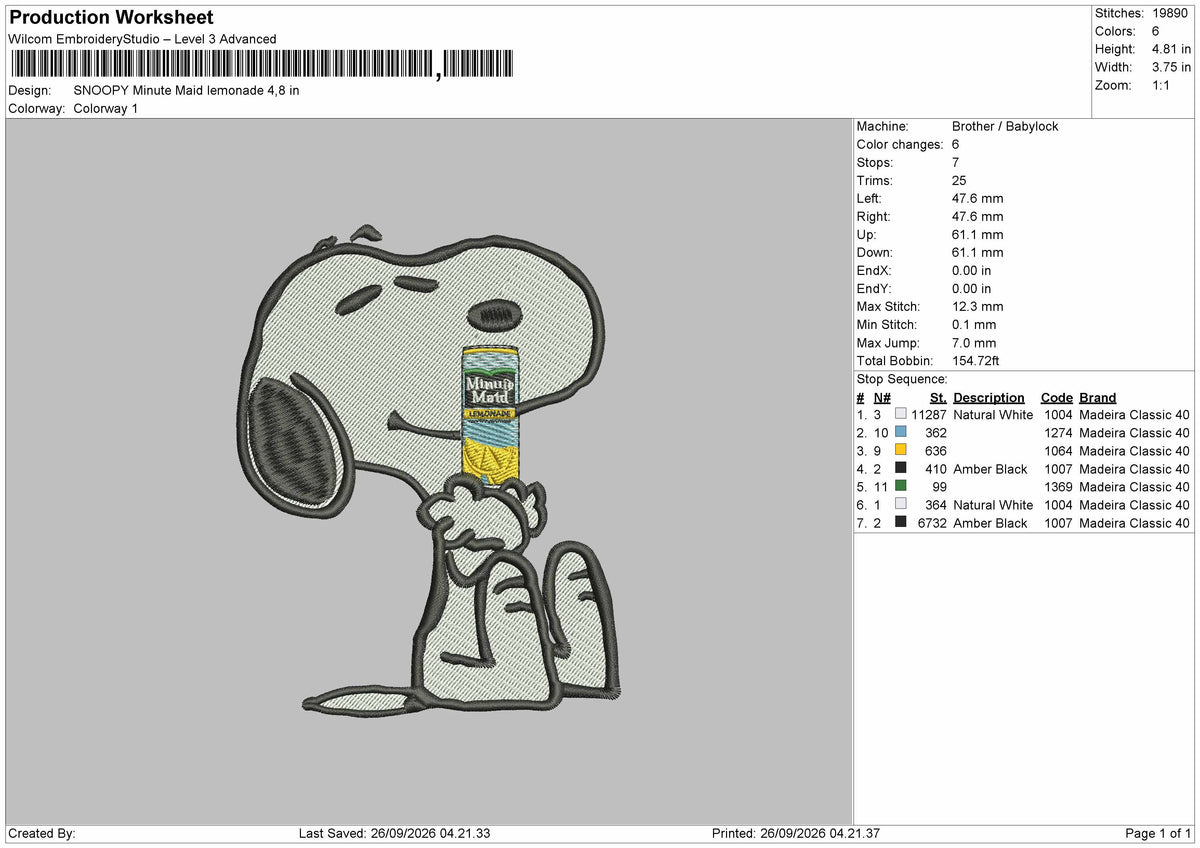Click the Min Stitch value '0.1 mm'
Viewport: 1200px width, 848px height.
pos(974,324)
